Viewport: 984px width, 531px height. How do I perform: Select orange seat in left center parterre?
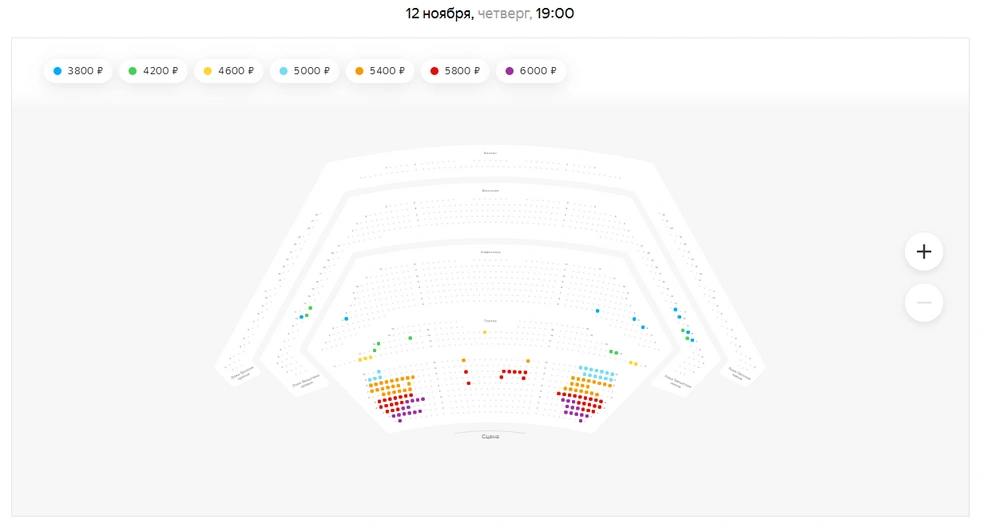[464, 360]
